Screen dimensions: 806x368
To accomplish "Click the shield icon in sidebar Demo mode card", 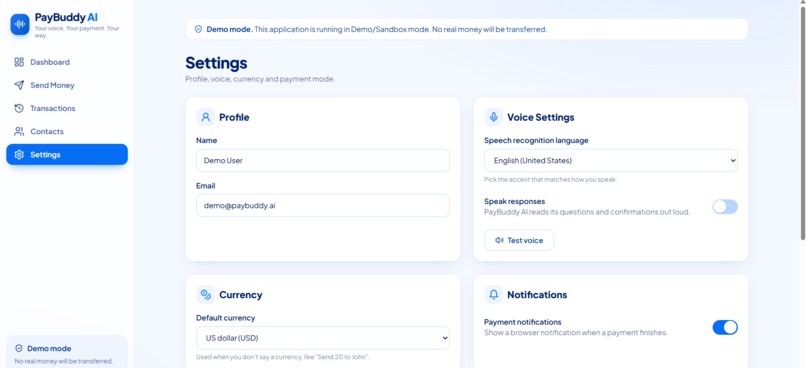I will [x=19, y=348].
